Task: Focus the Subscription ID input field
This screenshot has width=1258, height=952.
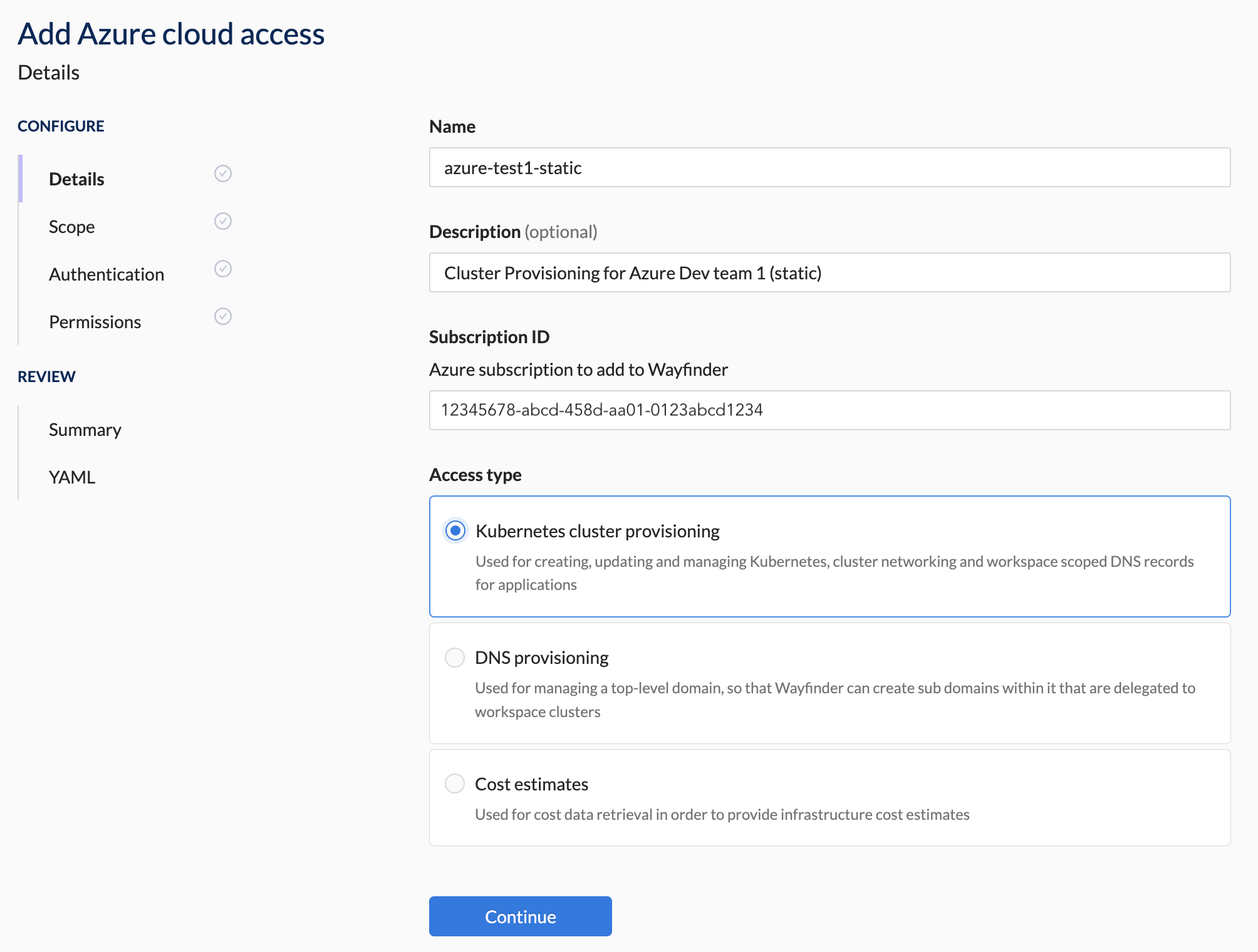Action: coord(830,410)
